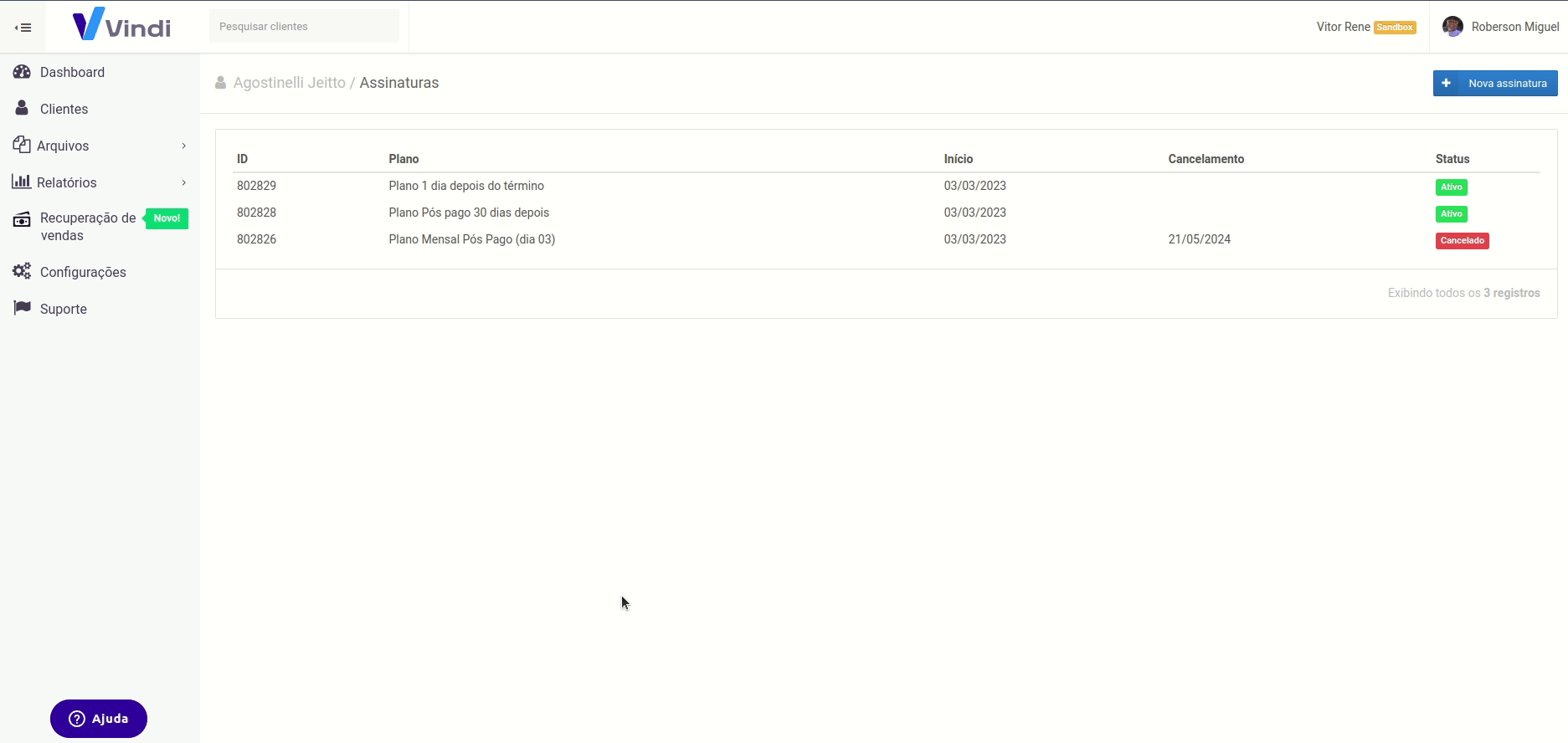Click the Assinaturas breadcrumb title
Viewport: 1568px width, 743px height.
click(x=399, y=83)
